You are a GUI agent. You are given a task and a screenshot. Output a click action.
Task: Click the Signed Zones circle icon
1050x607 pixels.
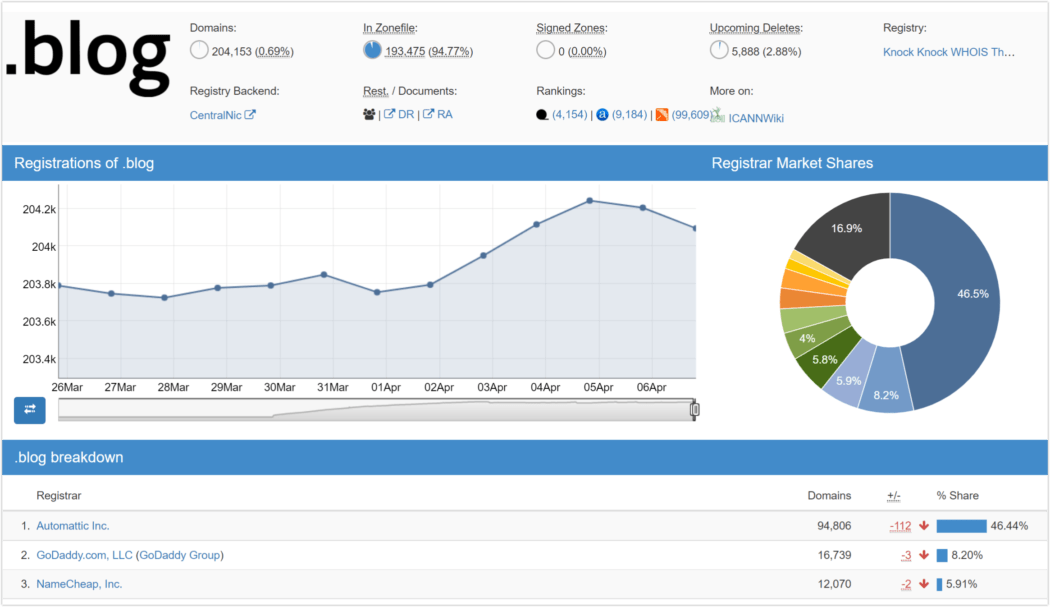(x=546, y=50)
